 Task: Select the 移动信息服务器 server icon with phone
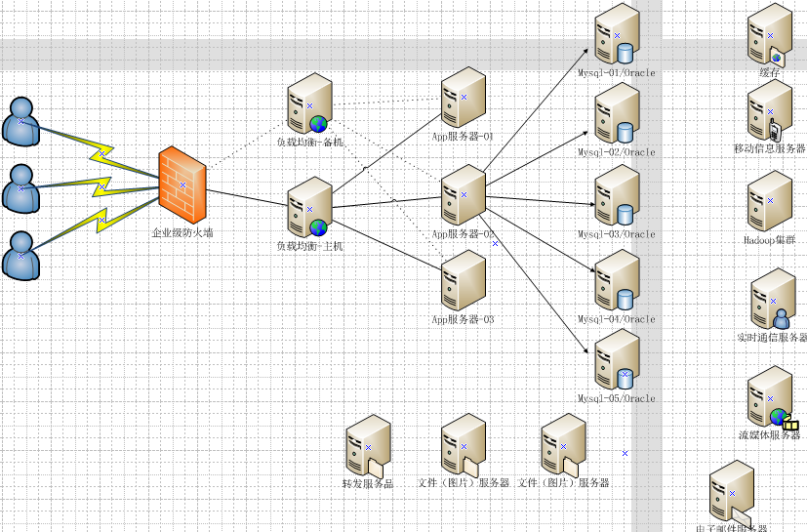pos(770,111)
